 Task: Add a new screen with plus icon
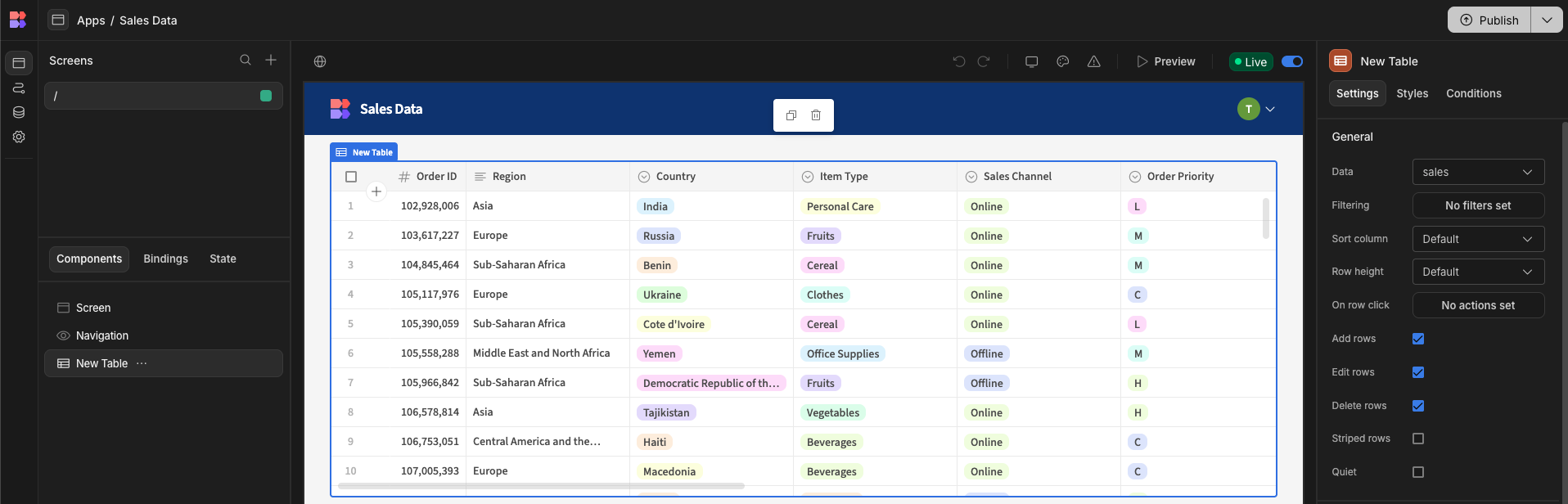(x=271, y=60)
